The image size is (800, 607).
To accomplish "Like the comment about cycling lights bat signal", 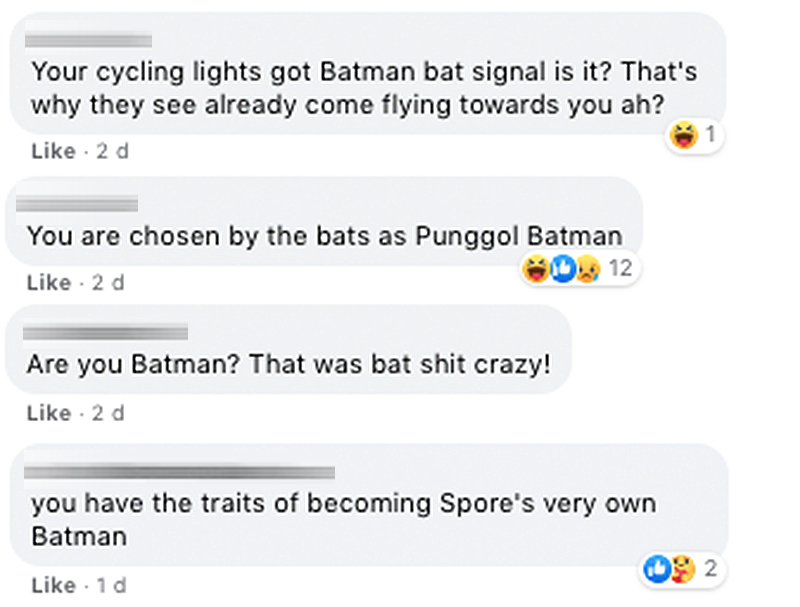I will coord(53,151).
